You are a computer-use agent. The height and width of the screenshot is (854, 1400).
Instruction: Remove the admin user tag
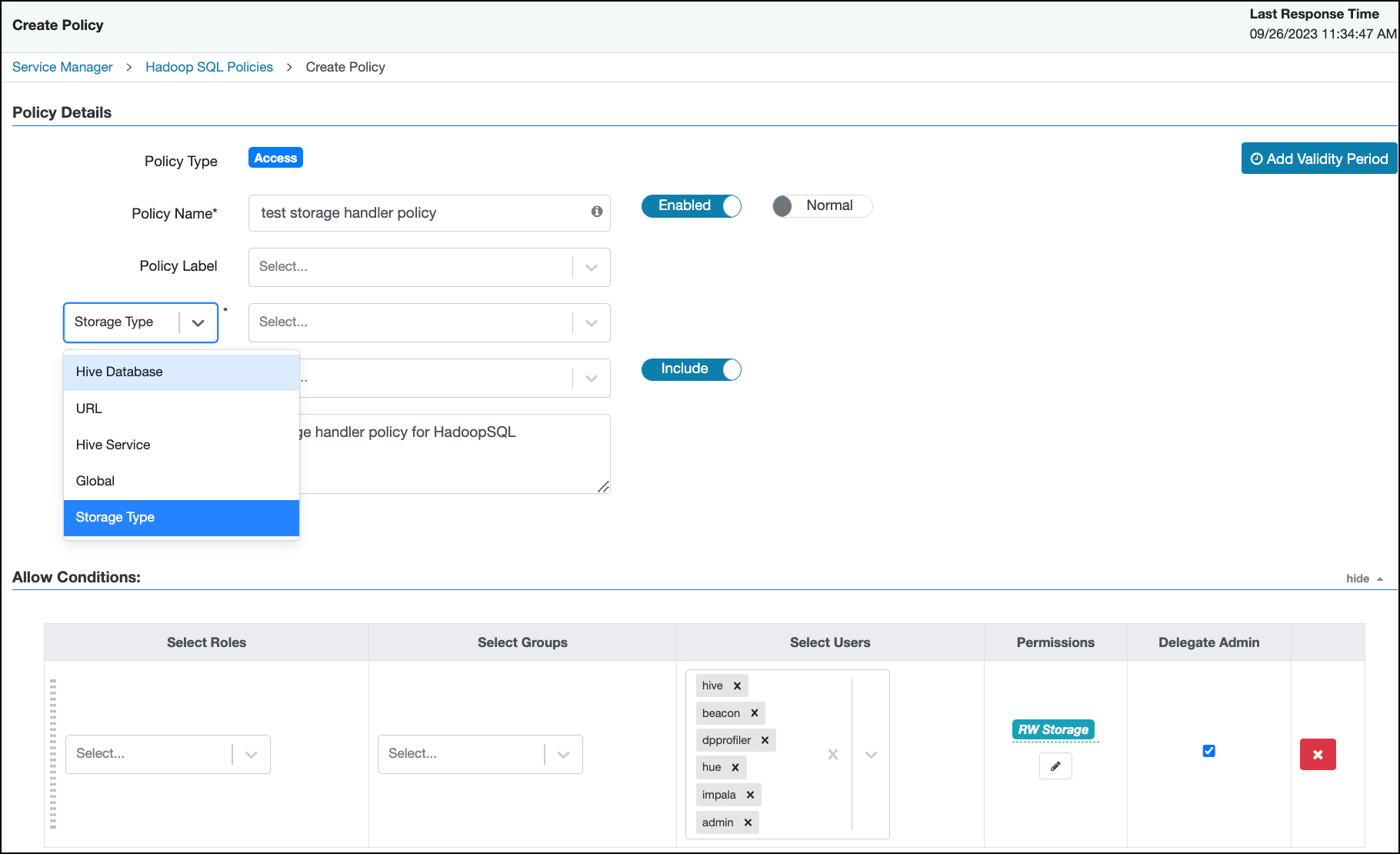[748, 822]
